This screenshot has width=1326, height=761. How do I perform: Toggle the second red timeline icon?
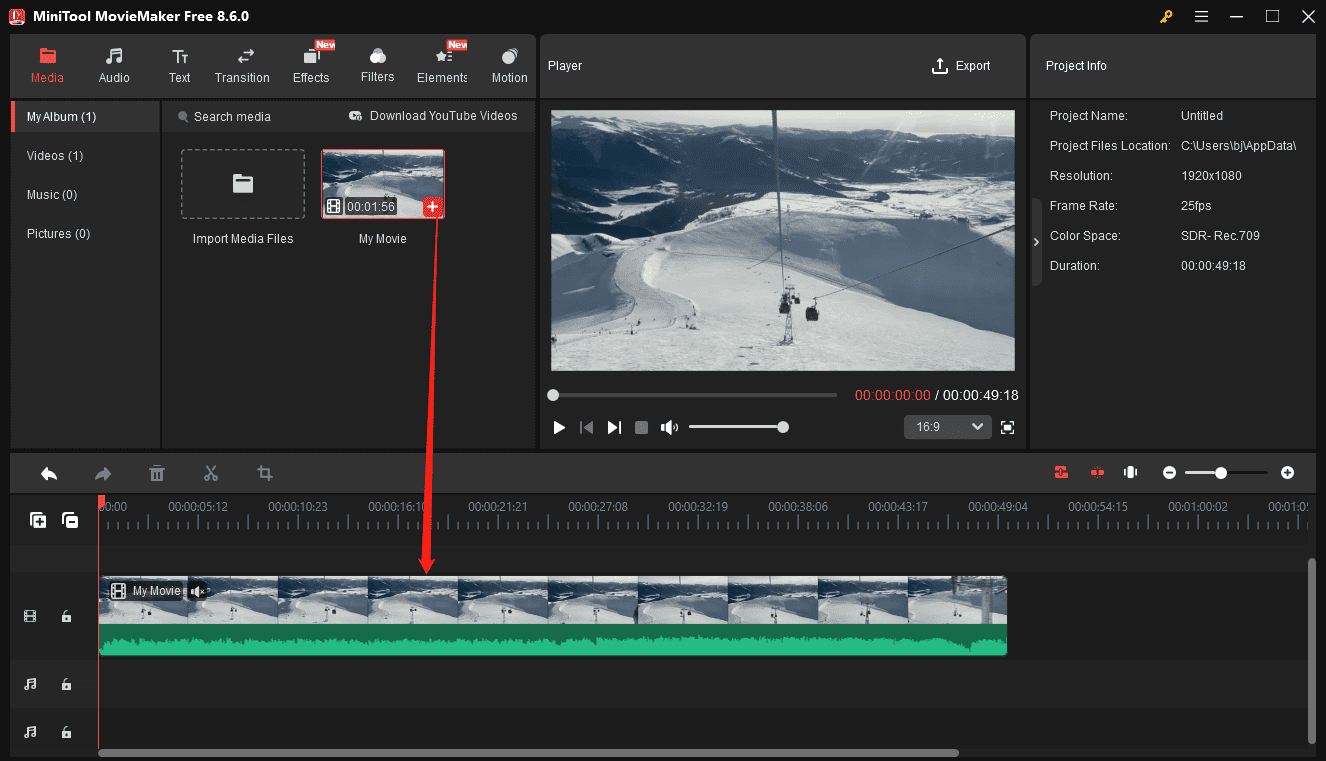click(x=1096, y=473)
